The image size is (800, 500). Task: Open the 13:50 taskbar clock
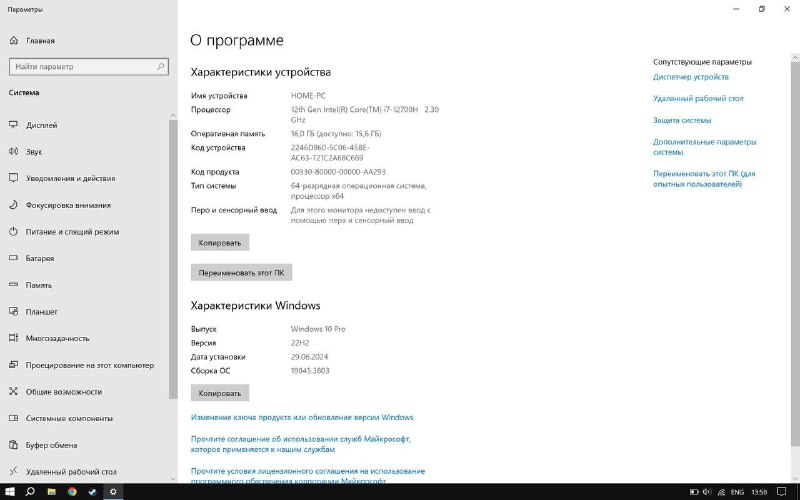pos(759,492)
